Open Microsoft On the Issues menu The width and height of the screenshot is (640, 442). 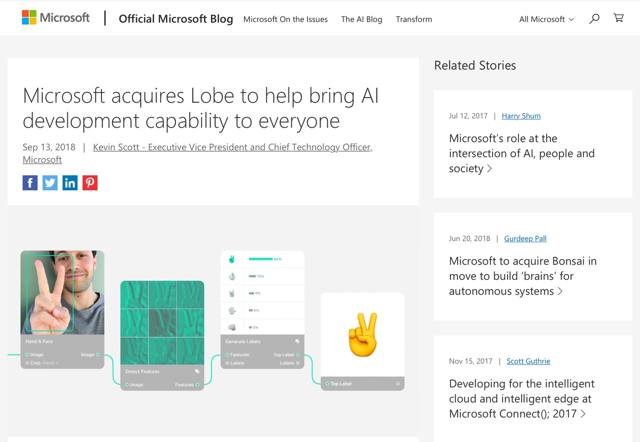[284, 19]
